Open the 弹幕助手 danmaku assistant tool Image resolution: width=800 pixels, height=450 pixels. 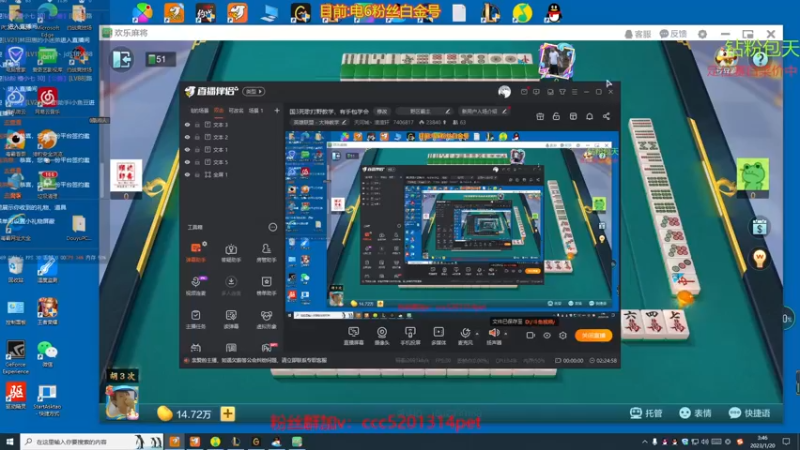(x=196, y=252)
